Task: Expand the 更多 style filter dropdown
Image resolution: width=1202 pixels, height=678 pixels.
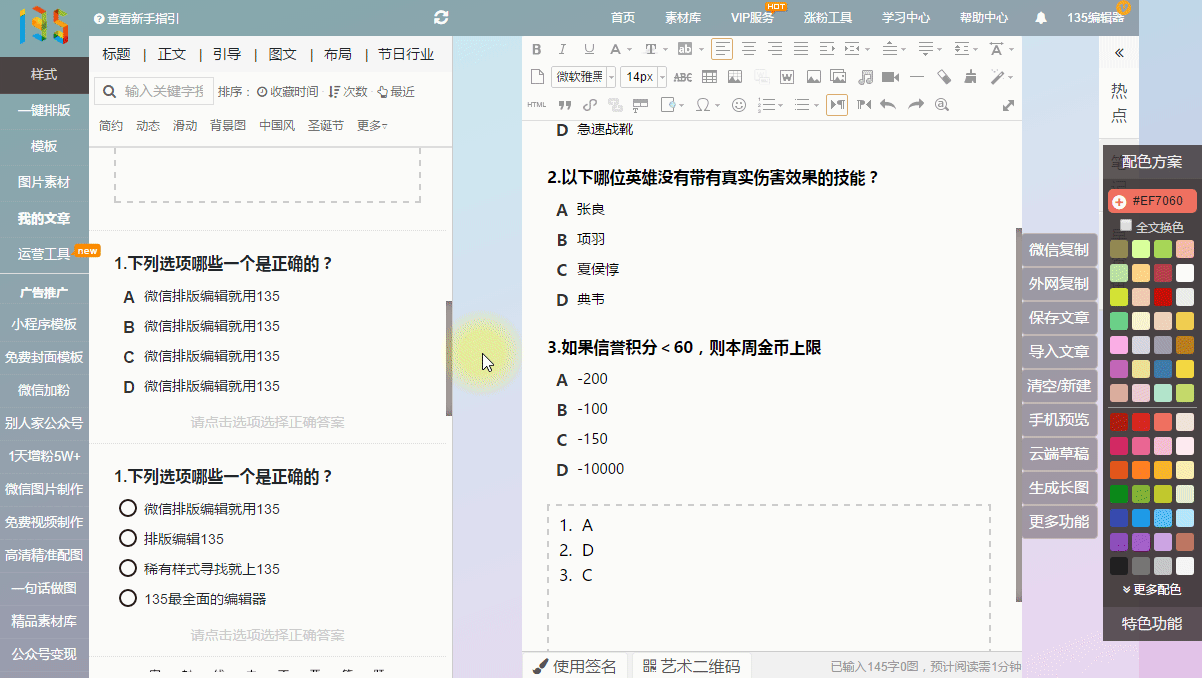Action: pos(372,126)
